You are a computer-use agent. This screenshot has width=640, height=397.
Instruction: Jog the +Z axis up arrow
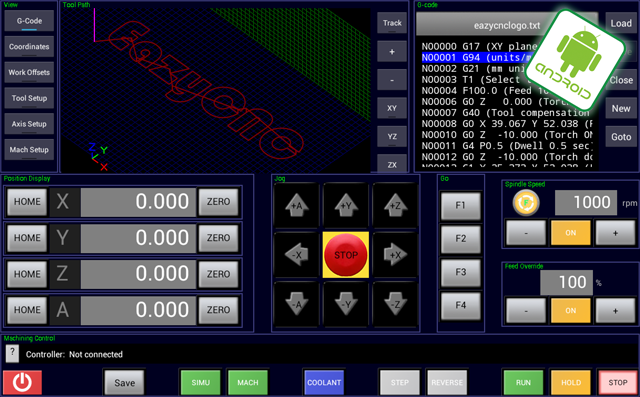pyautogui.click(x=395, y=206)
